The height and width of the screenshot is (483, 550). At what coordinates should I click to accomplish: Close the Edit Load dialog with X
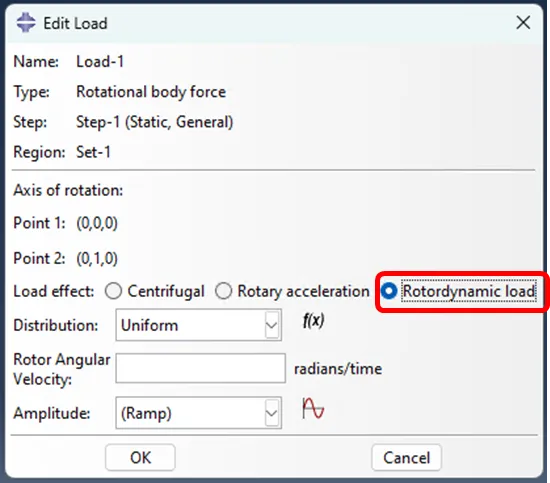tap(523, 23)
